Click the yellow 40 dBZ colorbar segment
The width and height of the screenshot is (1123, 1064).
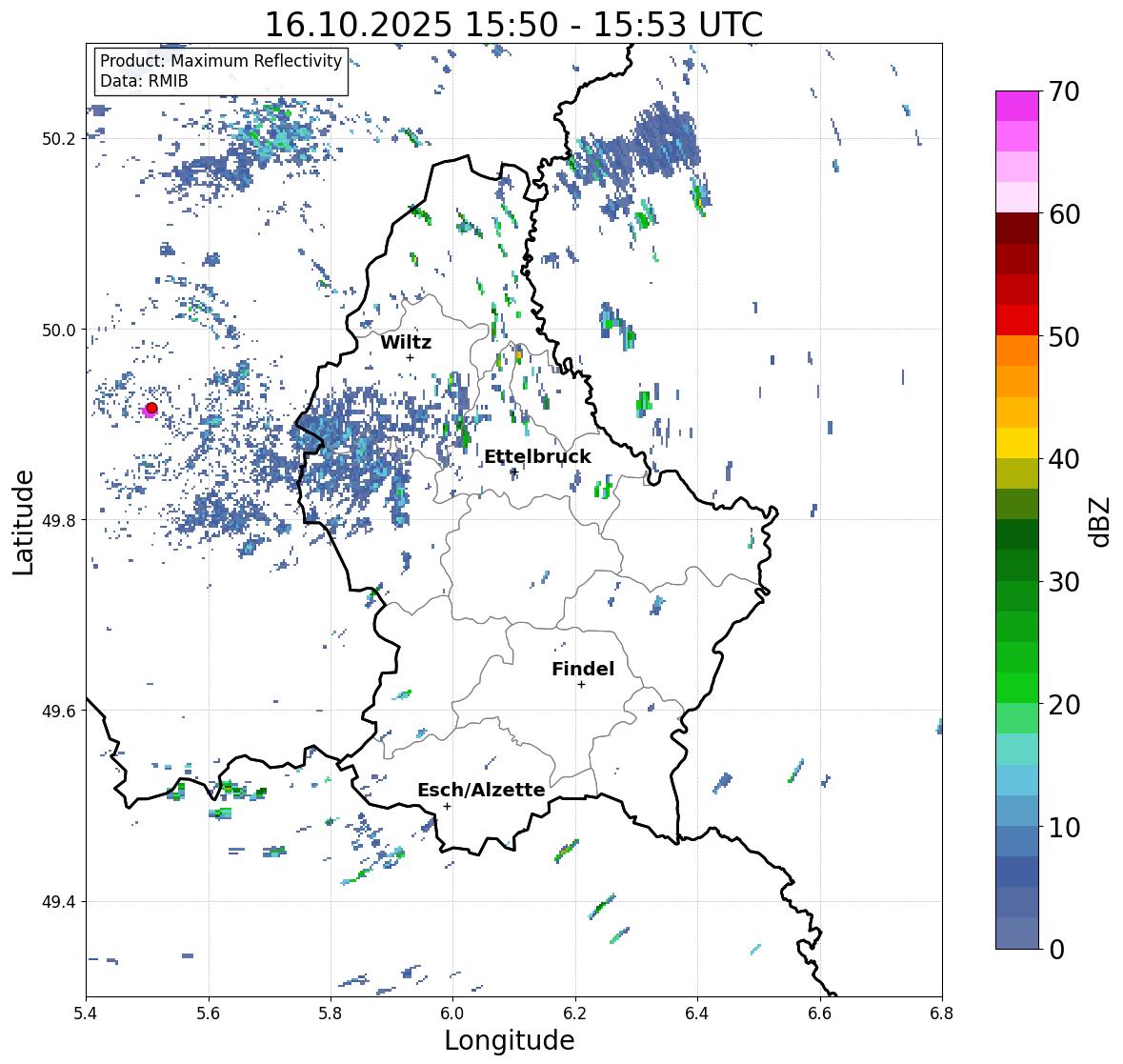(x=1017, y=443)
